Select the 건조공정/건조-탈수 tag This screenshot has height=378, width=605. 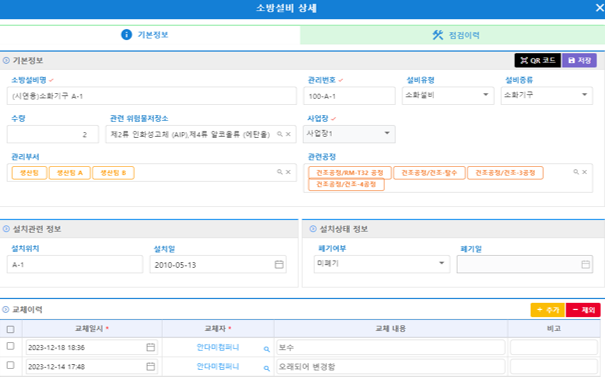429,173
